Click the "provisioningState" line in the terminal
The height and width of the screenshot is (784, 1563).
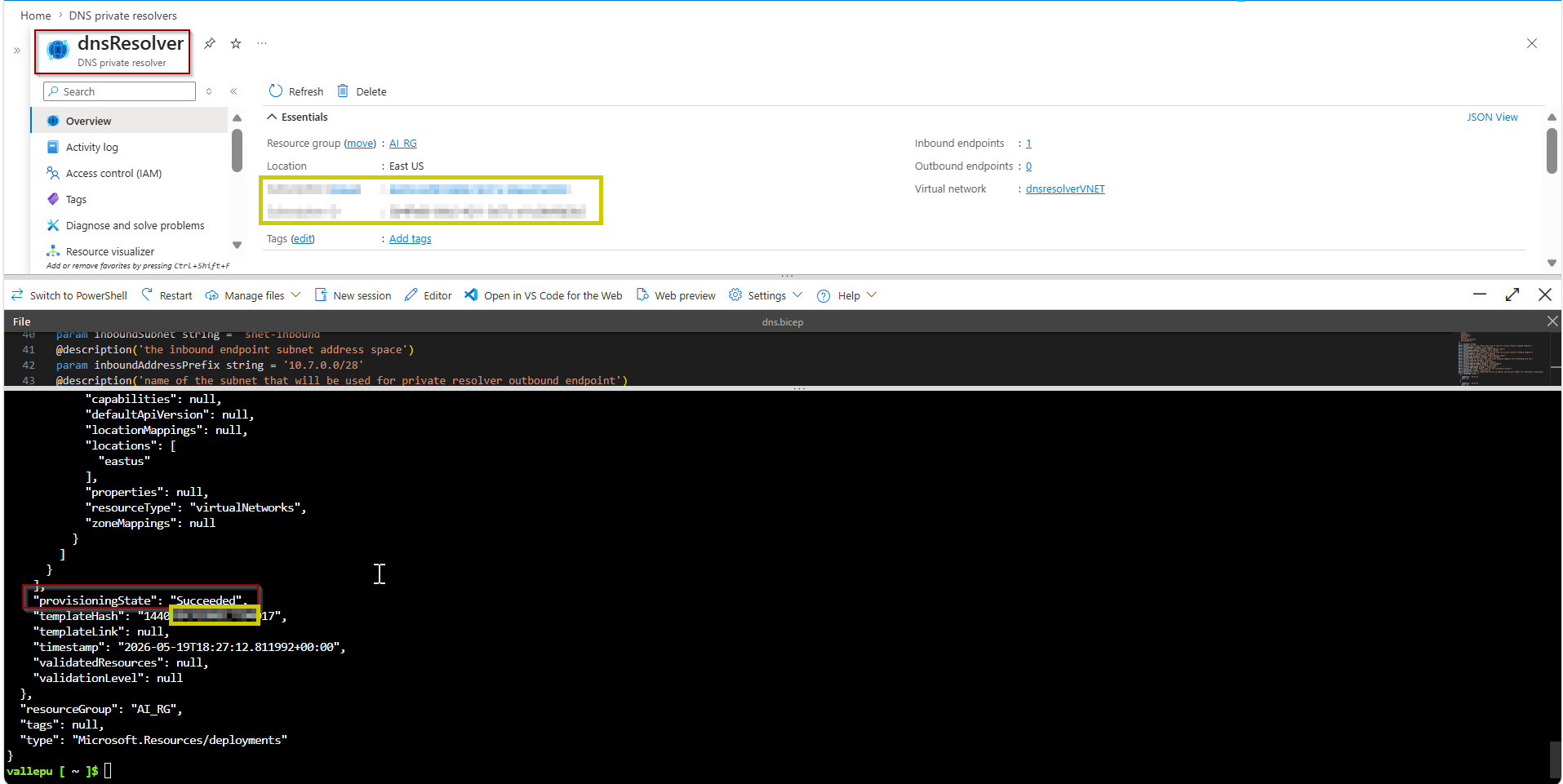point(140,601)
